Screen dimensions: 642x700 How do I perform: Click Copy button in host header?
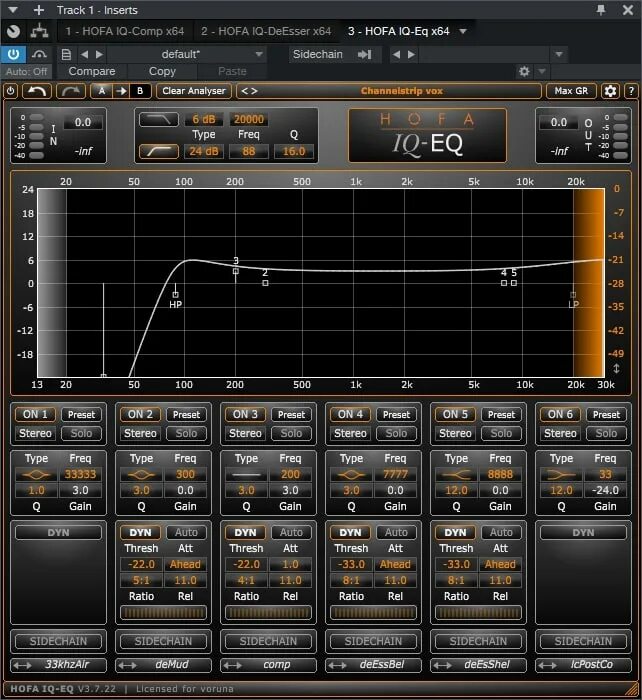click(162, 71)
